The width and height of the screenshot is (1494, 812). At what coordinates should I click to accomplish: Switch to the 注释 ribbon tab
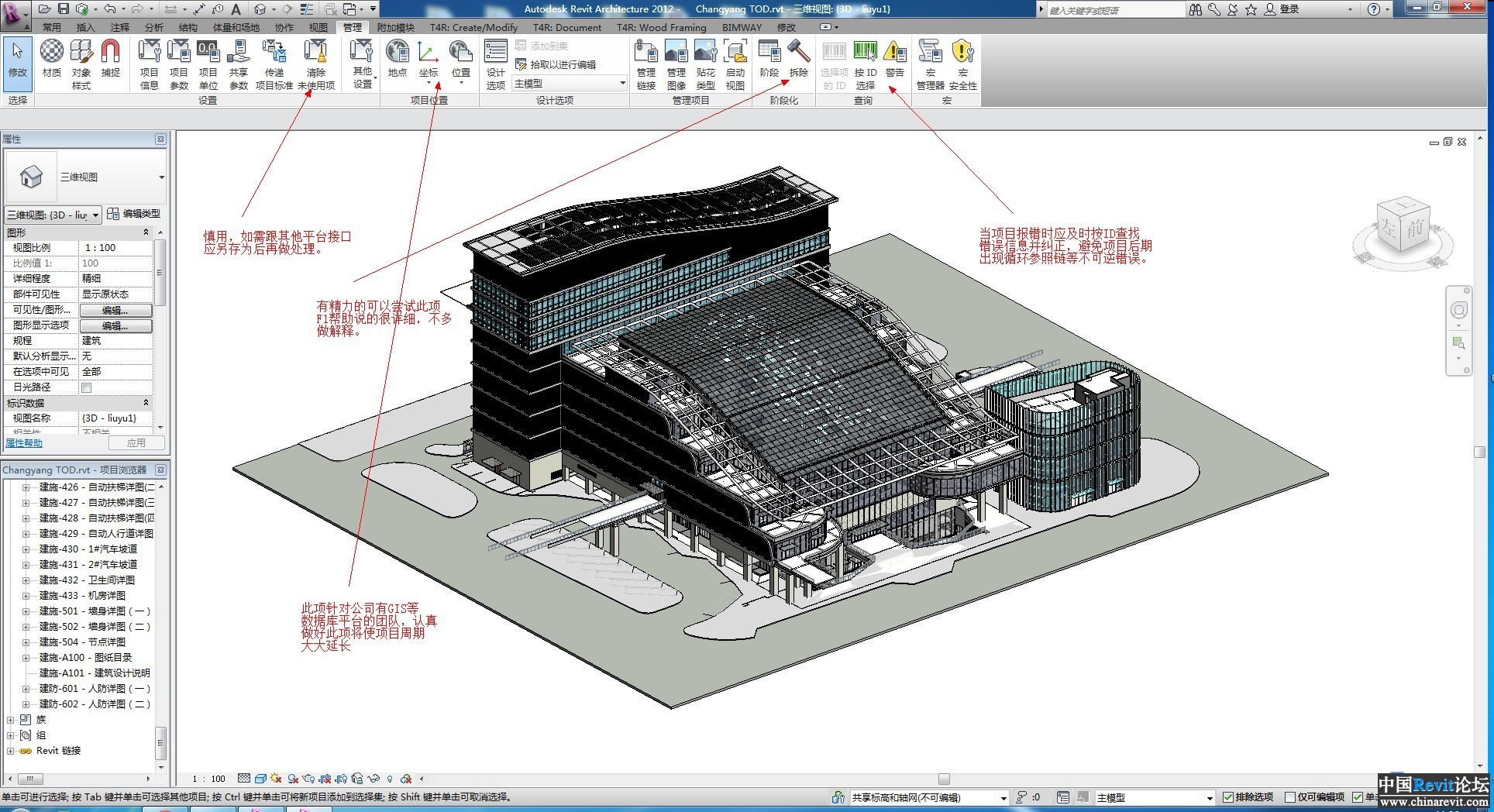click(x=120, y=28)
